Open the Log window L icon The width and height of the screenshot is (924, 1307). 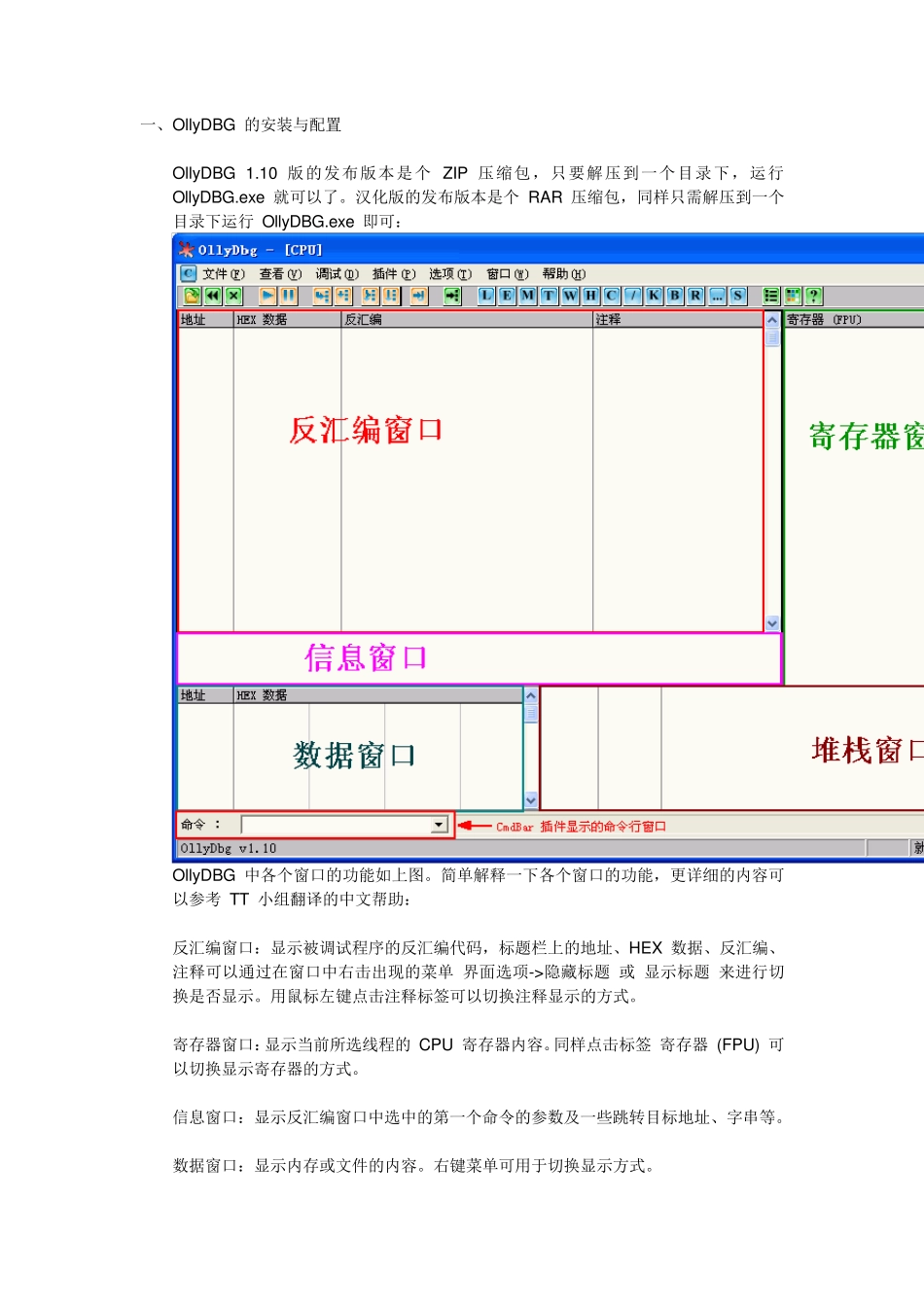coord(486,296)
